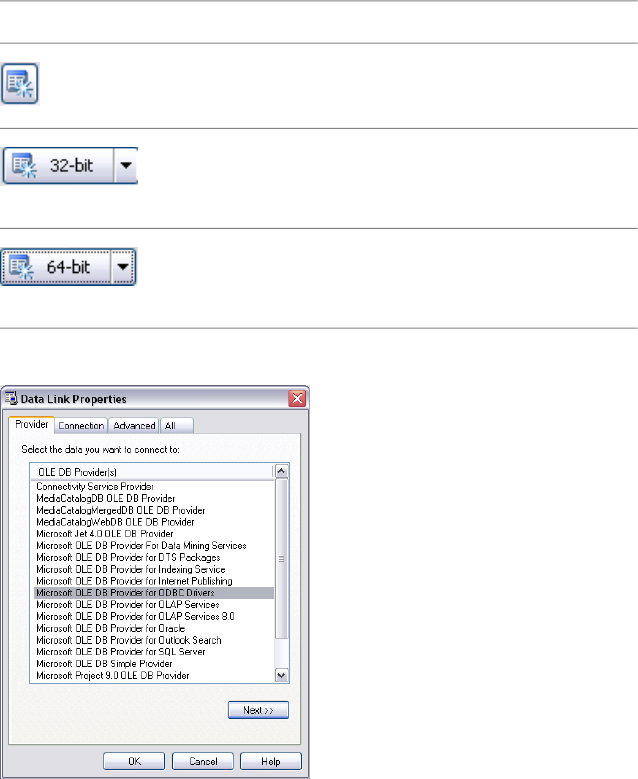
Task: Click the OLE DB Provider(s) column header
Action: [x=152, y=472]
